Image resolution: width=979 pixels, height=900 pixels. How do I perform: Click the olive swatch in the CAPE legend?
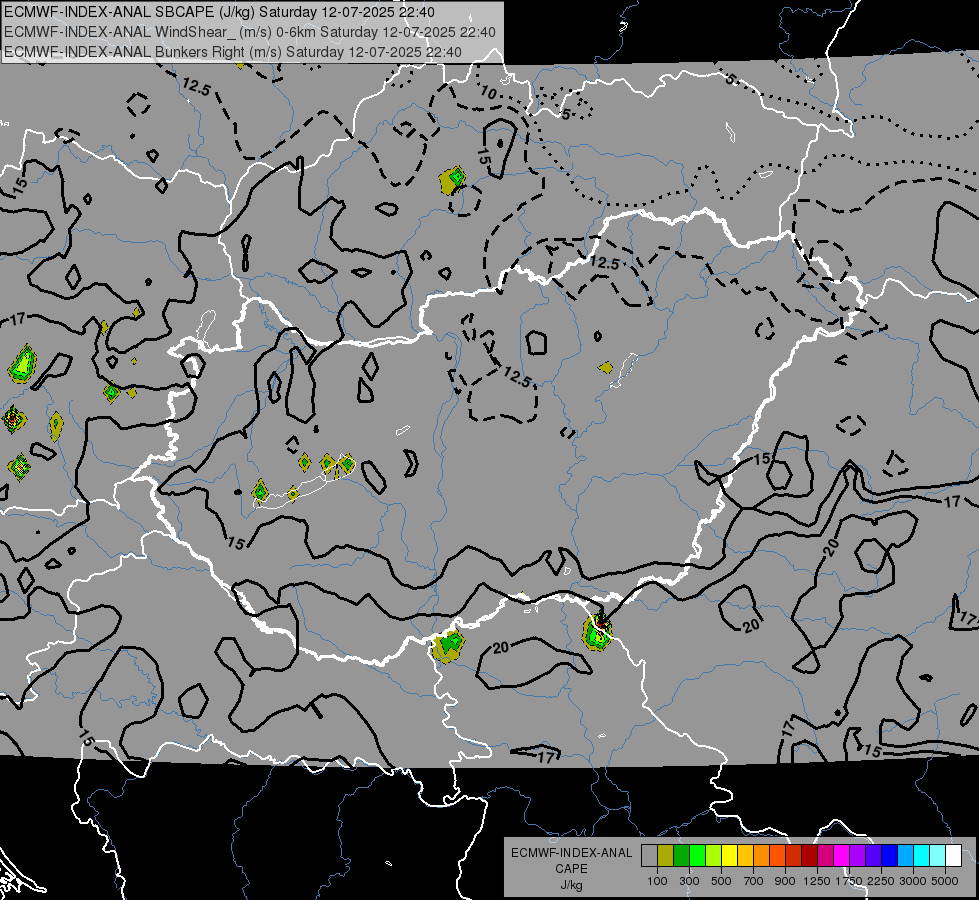click(666, 856)
